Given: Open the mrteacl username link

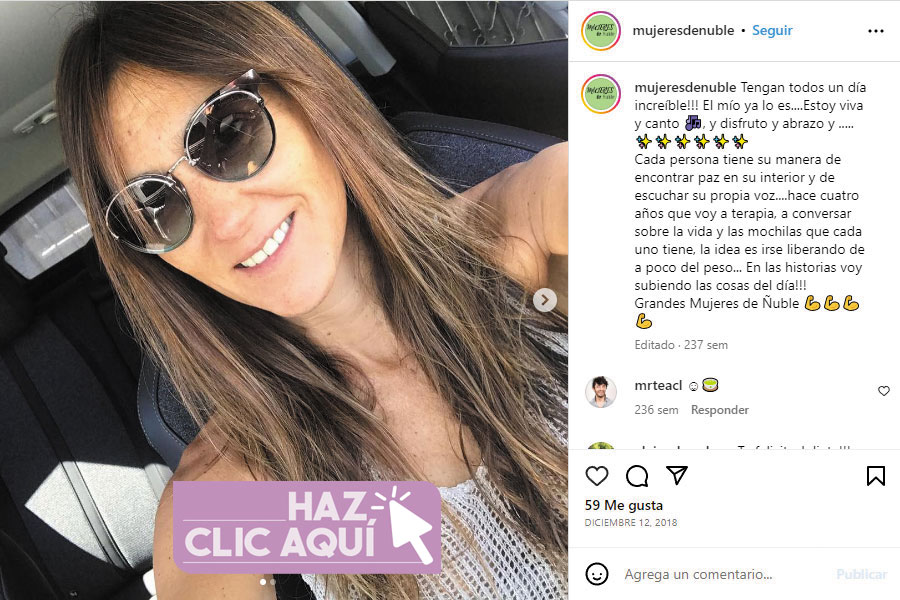Looking at the screenshot, I should tap(658, 386).
